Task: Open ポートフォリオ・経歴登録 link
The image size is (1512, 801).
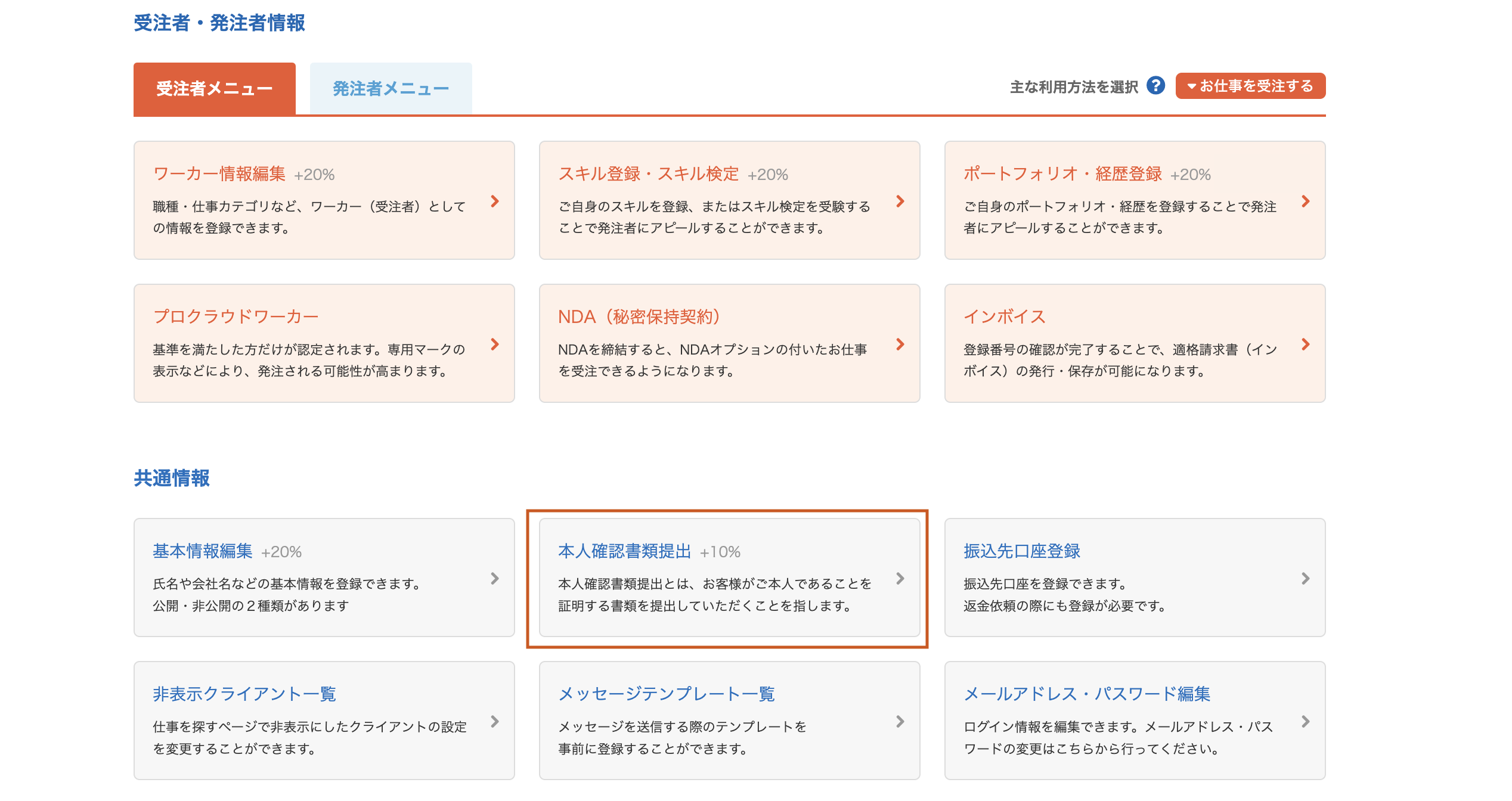Action: [x=1062, y=174]
